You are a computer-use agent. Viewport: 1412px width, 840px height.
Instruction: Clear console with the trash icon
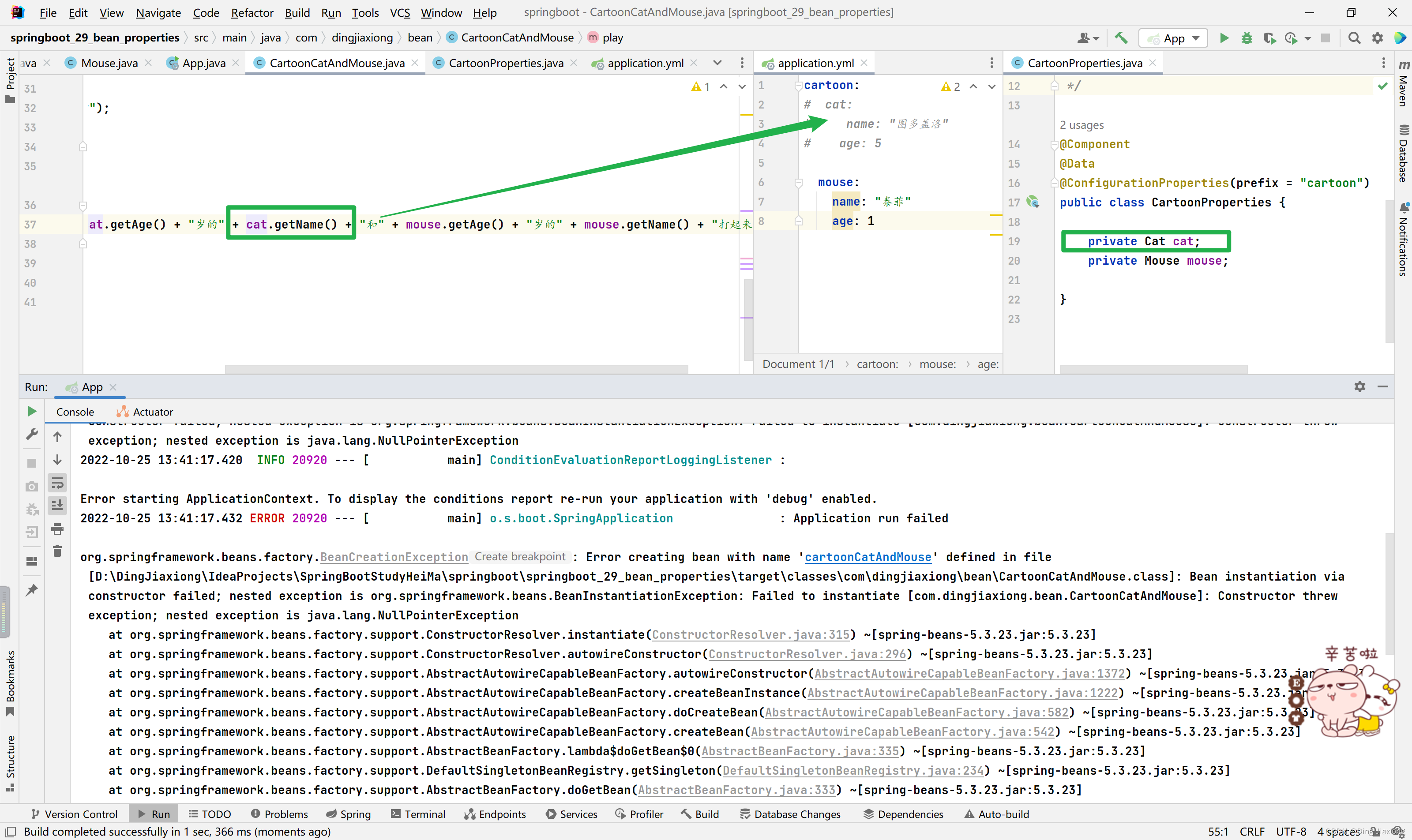[x=57, y=551]
